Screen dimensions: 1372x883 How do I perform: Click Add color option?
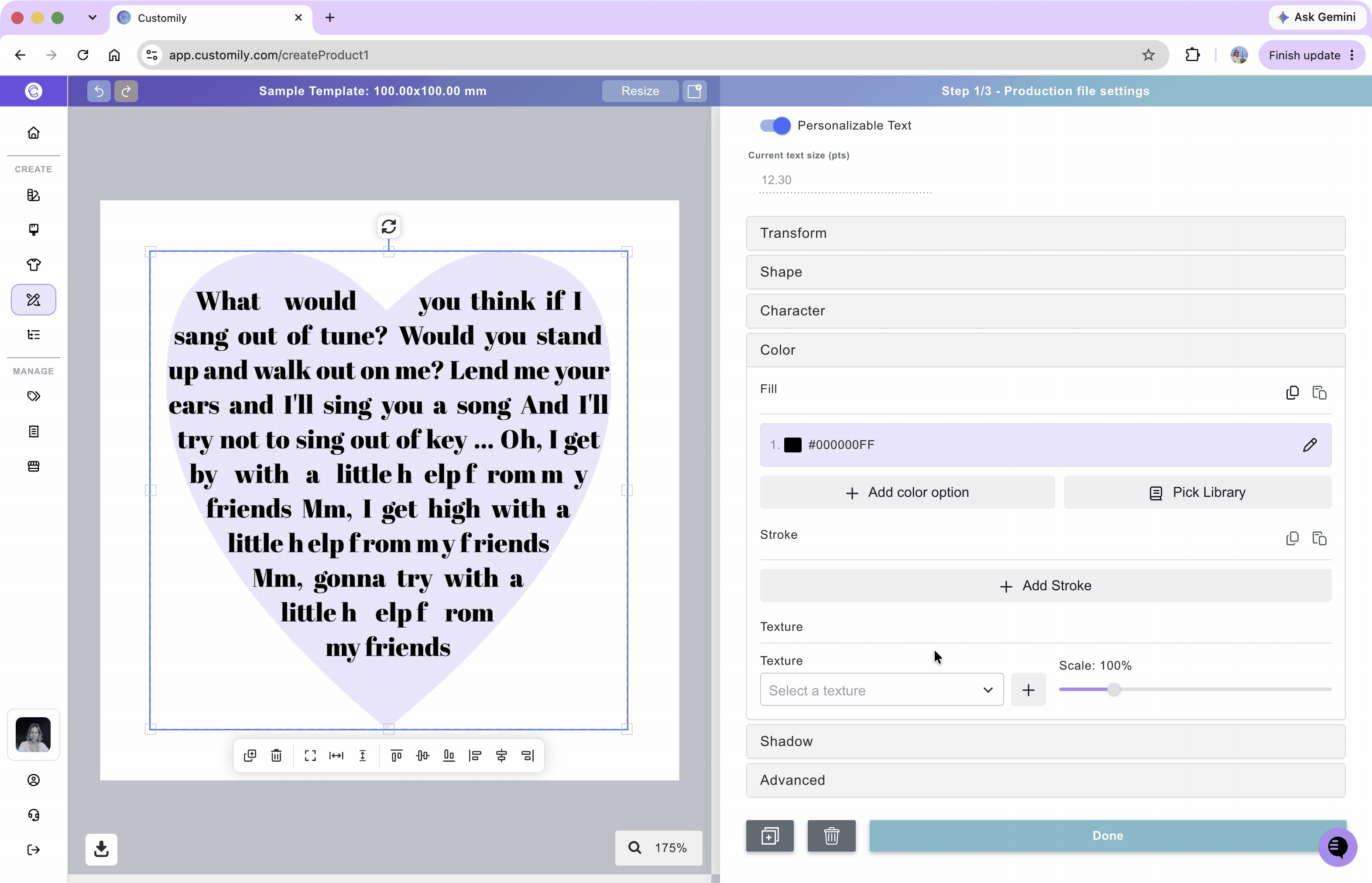(x=907, y=493)
